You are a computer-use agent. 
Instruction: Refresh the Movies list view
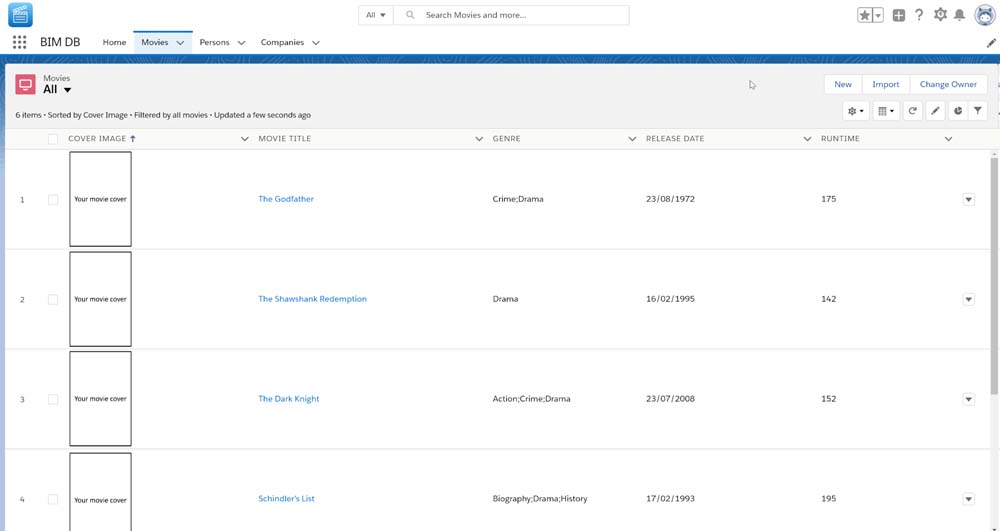click(912, 111)
